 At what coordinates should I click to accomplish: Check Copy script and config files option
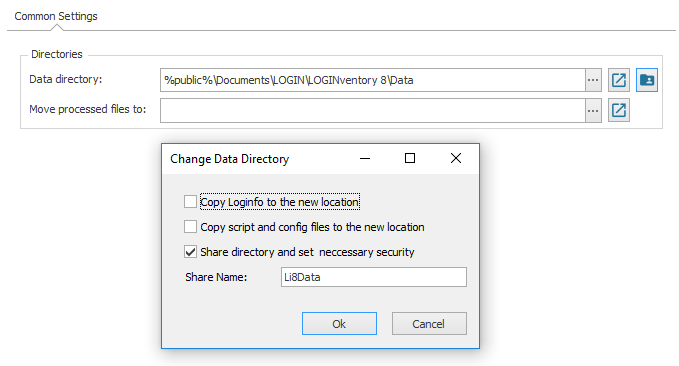(x=191, y=227)
